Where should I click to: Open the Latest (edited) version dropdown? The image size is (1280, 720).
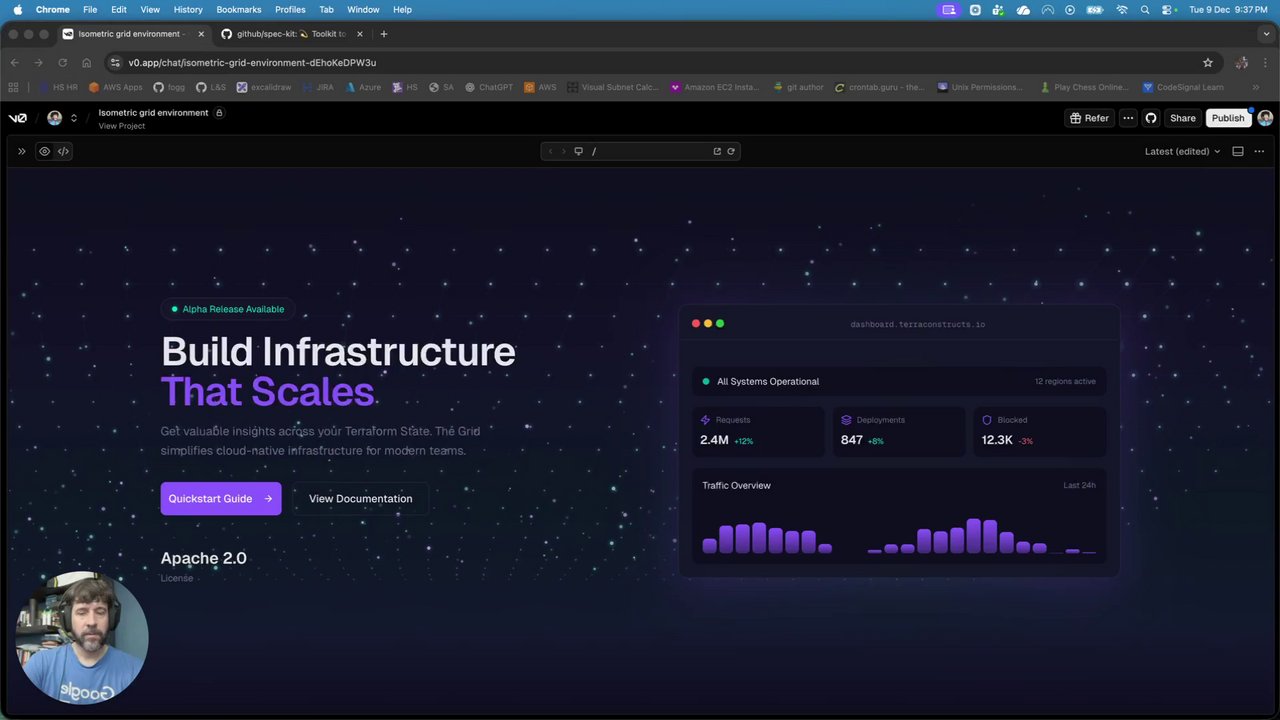tap(1183, 151)
